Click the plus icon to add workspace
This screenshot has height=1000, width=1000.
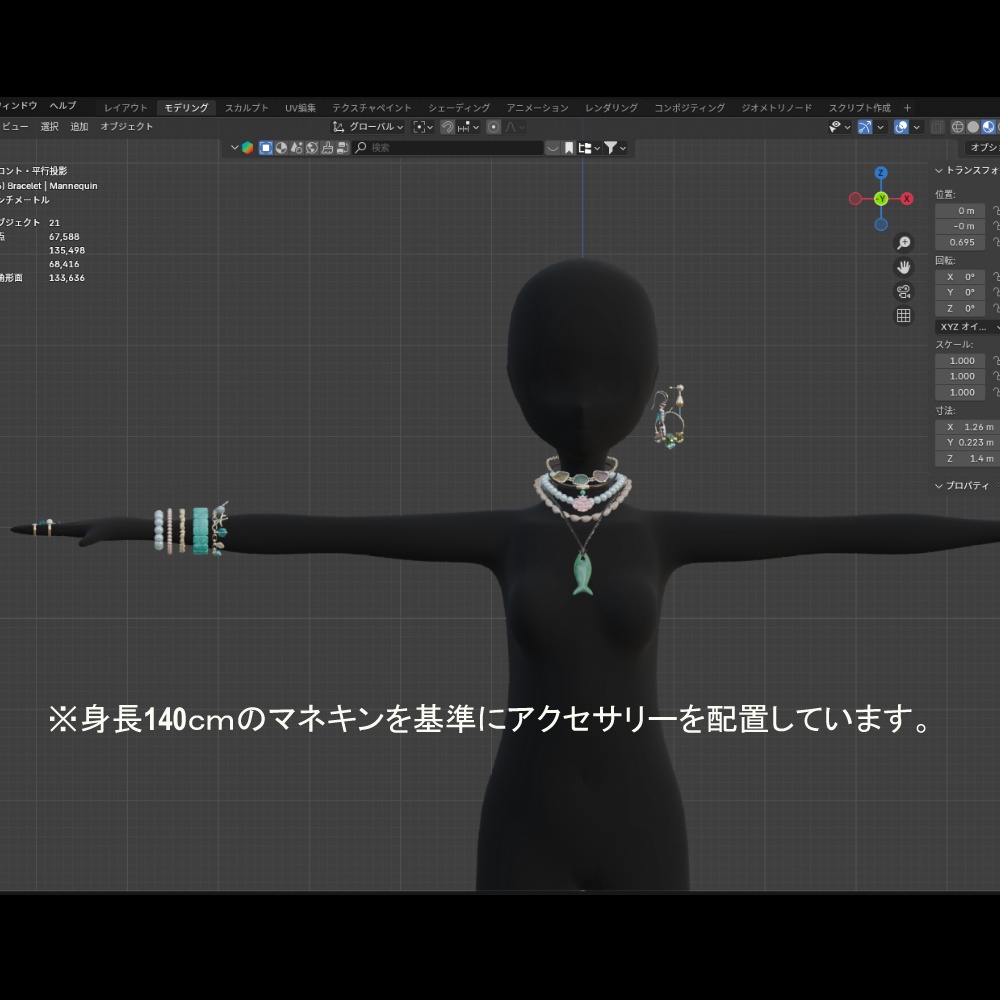pos(907,108)
